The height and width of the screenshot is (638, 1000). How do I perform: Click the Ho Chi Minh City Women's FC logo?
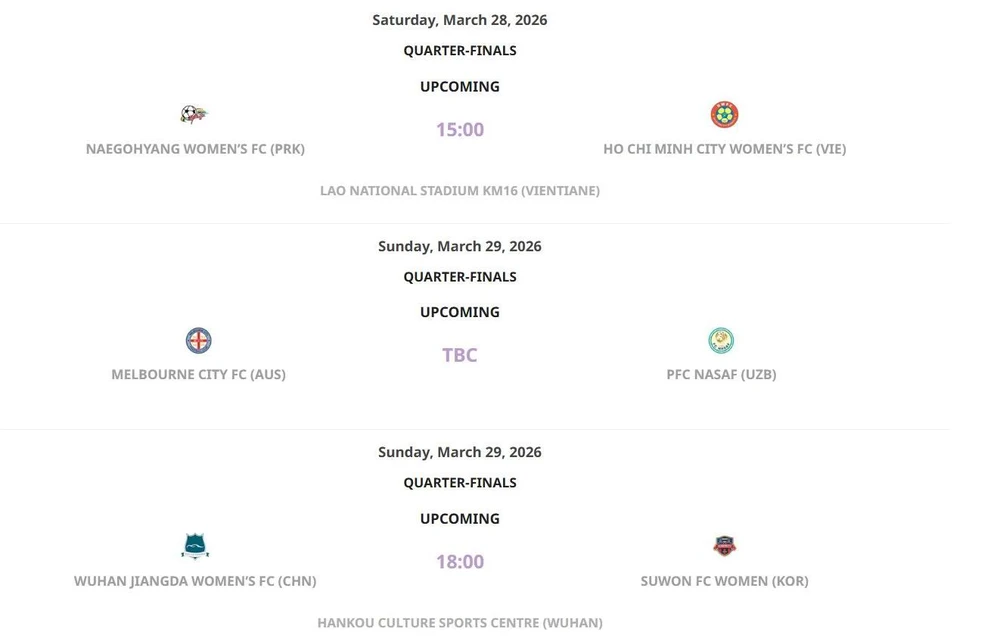point(724,115)
